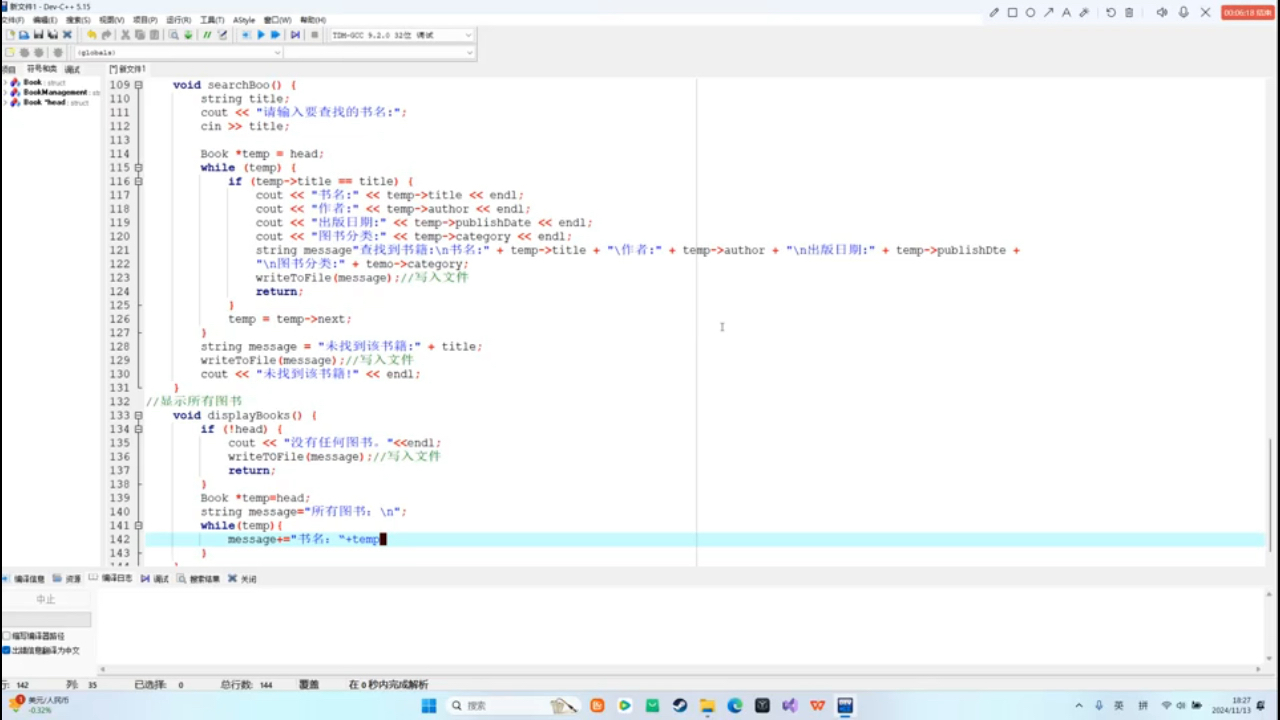Image resolution: width=1280 pixels, height=720 pixels.
Task: Toggle the shorten compiler paths checkbox
Action: tap(6, 636)
